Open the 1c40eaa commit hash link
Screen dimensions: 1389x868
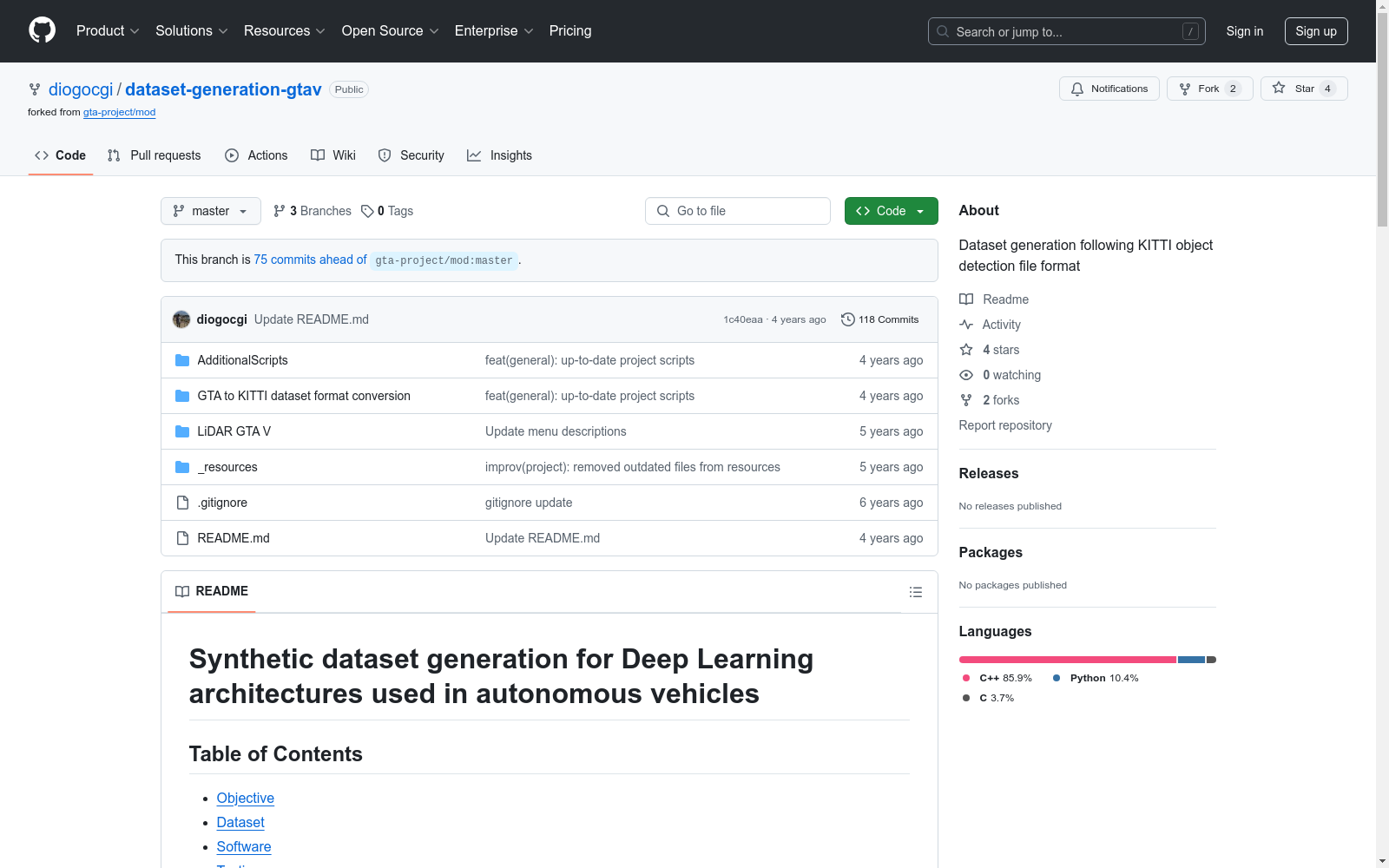click(743, 319)
